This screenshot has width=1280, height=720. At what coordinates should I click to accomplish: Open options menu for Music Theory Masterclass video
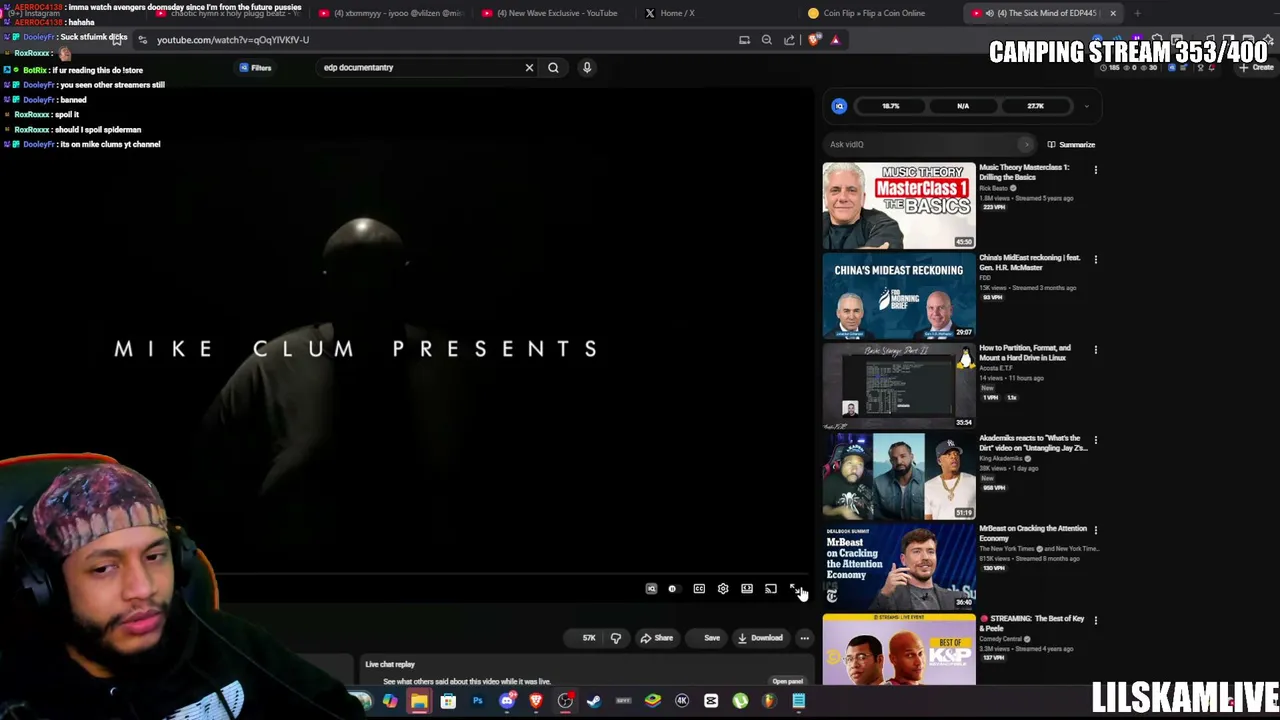pos(1096,170)
